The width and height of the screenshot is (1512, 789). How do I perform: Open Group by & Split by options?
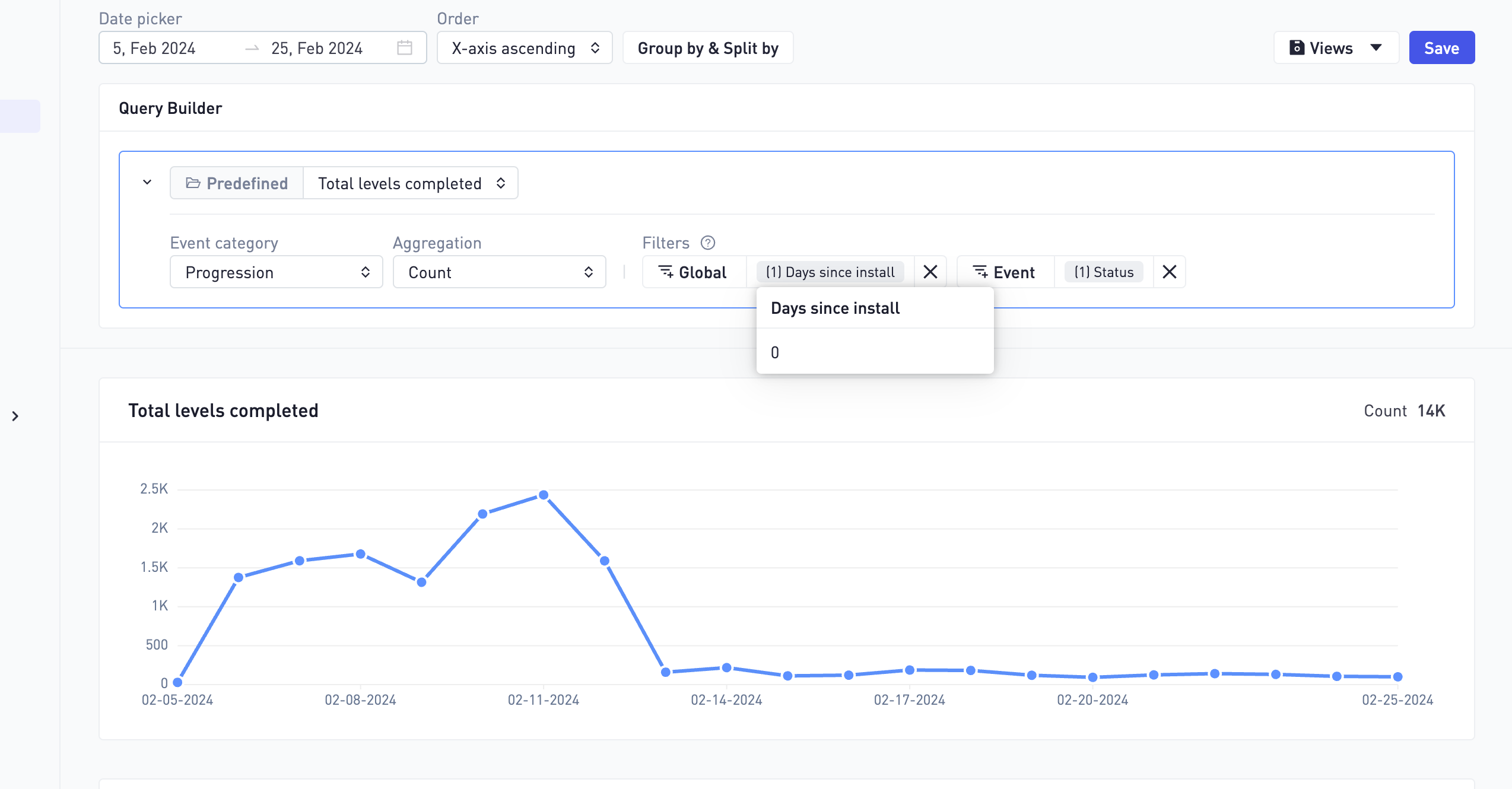pos(708,47)
